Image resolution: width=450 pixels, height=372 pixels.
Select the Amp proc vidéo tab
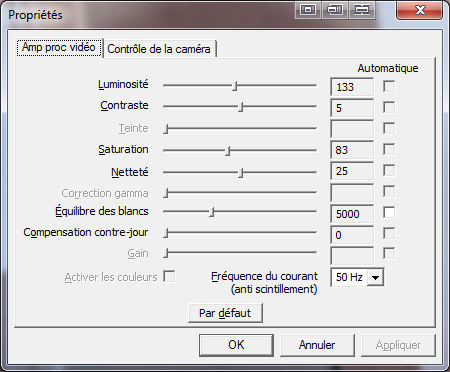[x=59, y=47]
